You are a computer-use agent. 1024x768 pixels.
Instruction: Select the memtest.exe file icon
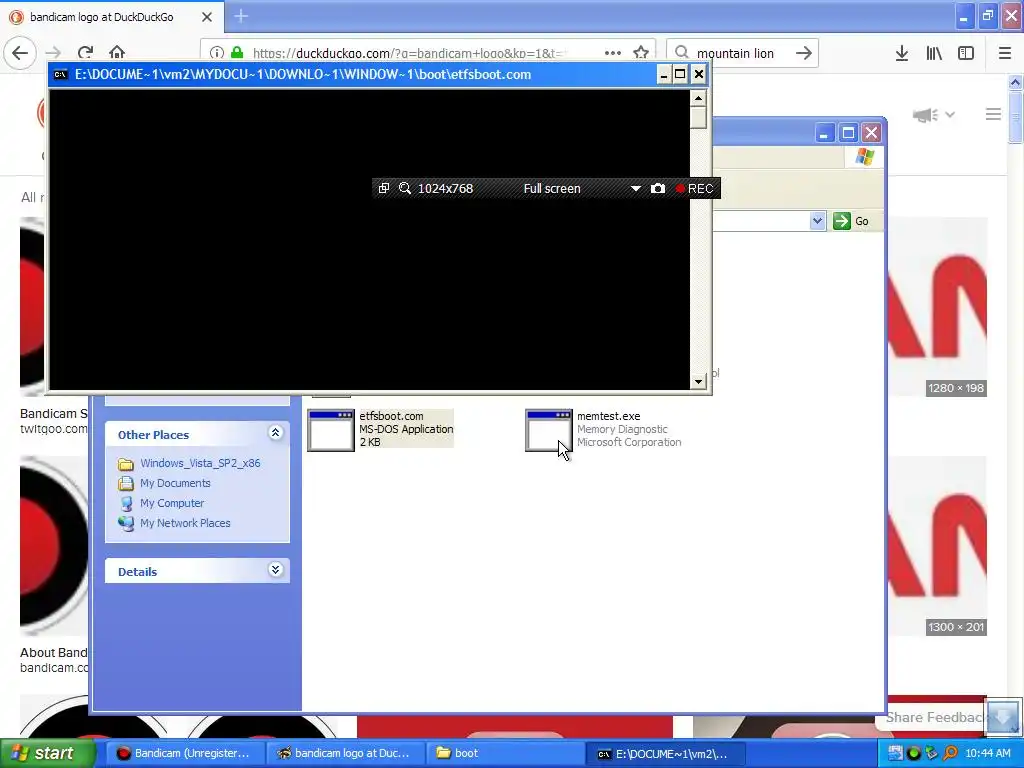549,430
